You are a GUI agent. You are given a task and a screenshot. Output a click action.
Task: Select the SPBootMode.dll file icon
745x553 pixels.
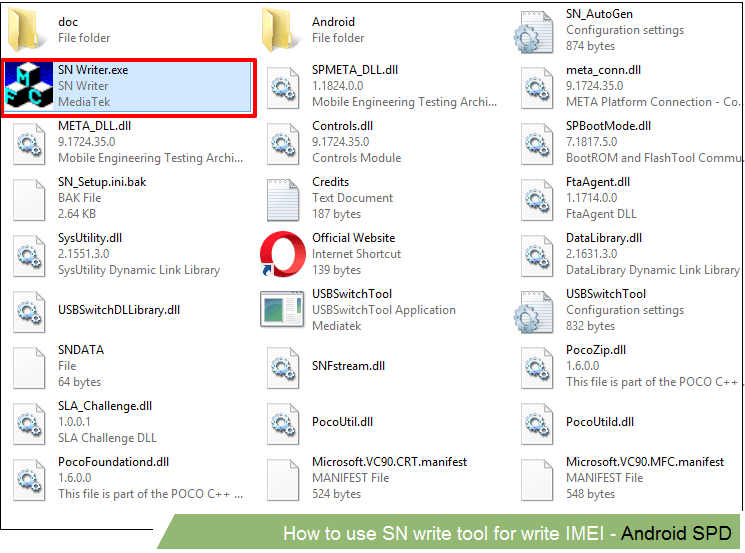pos(537,144)
